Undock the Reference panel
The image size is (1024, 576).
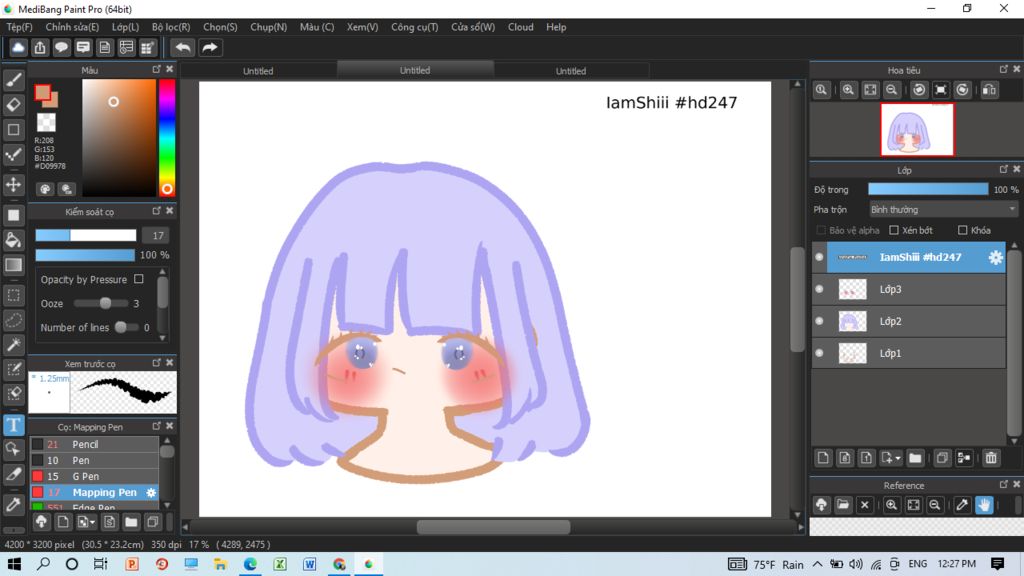pos(1004,485)
